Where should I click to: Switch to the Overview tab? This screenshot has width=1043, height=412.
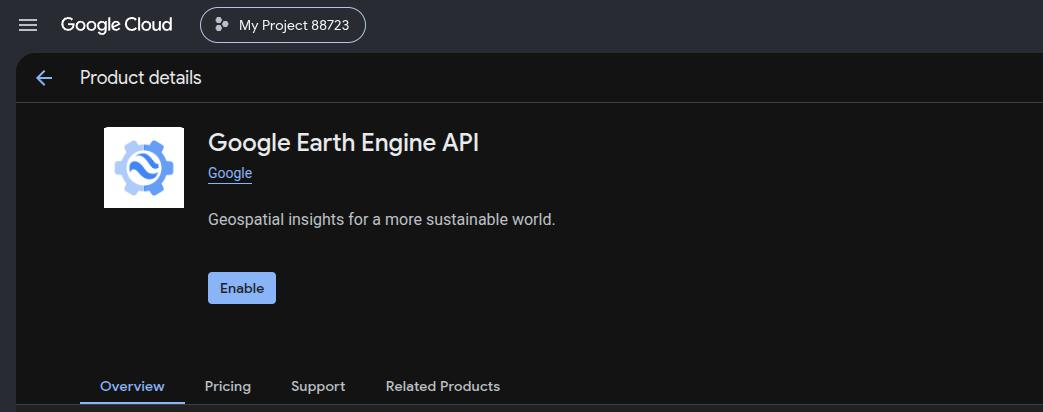(x=132, y=387)
